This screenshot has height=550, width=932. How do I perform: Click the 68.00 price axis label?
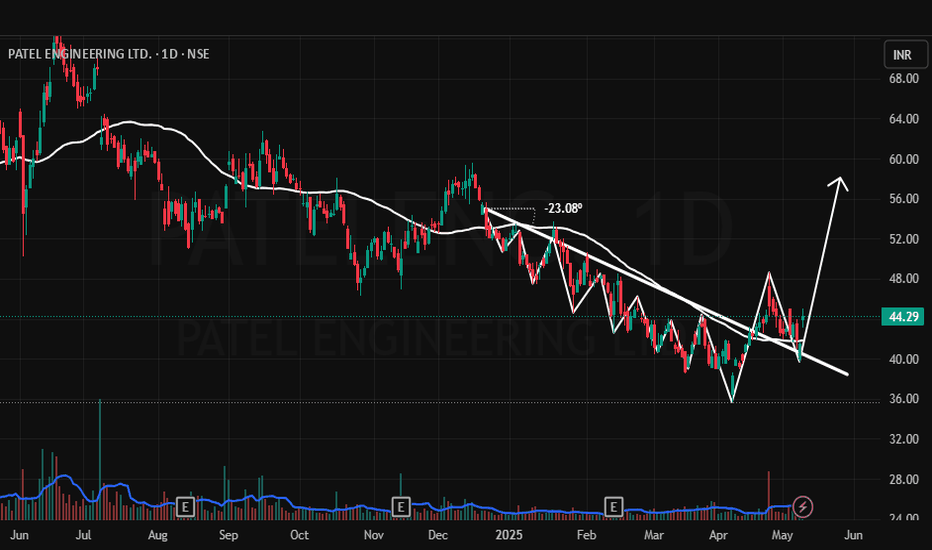(x=903, y=78)
